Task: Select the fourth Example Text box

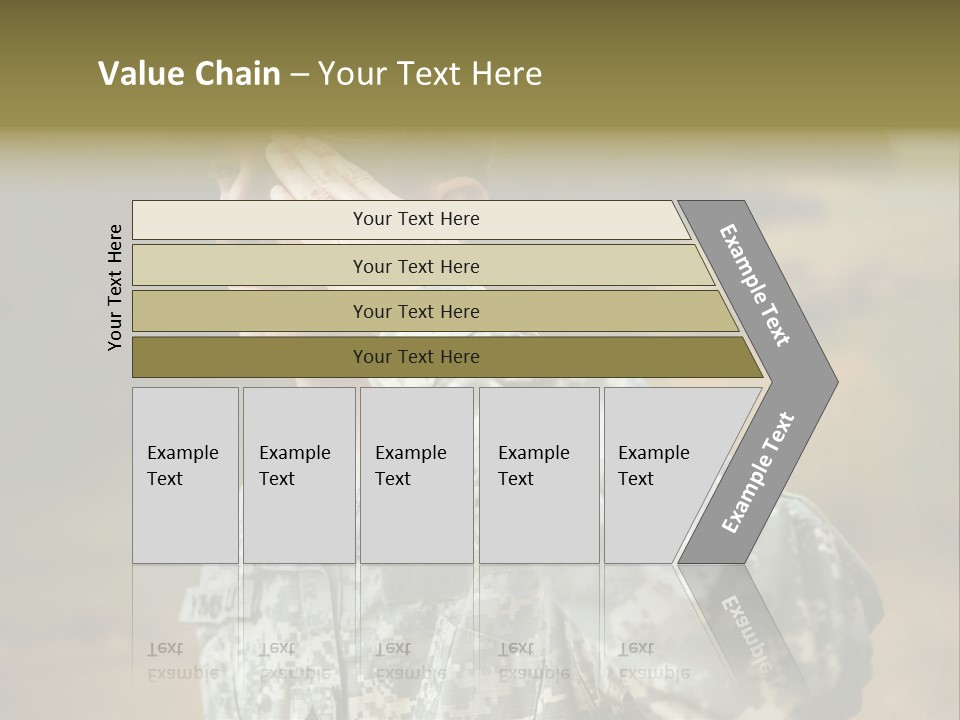Action: tap(538, 475)
